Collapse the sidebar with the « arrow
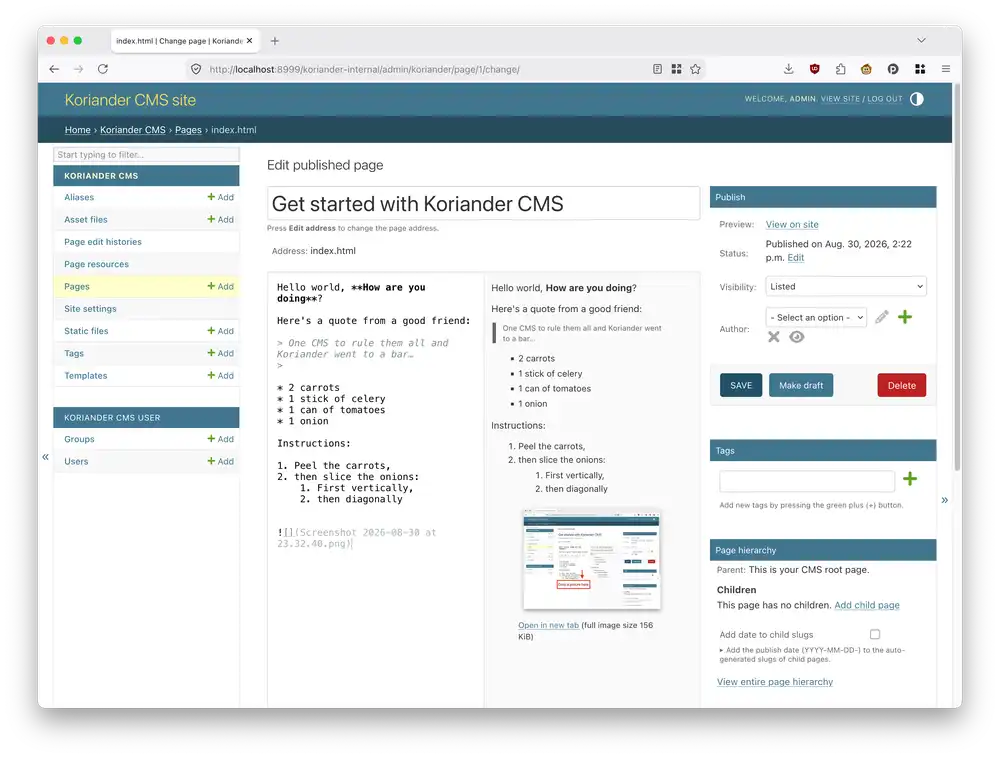The width and height of the screenshot is (1000, 758). 45,456
